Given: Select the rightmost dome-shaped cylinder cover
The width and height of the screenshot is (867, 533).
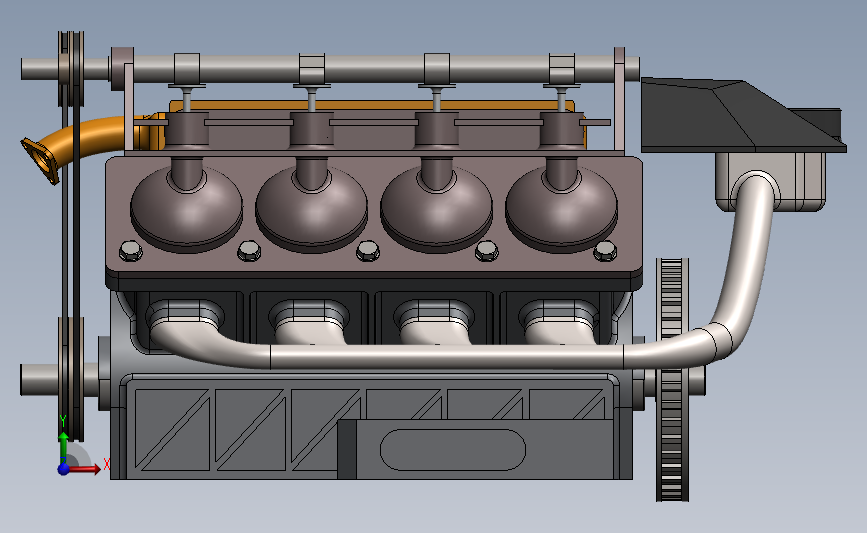Looking at the screenshot, I should (561, 208).
